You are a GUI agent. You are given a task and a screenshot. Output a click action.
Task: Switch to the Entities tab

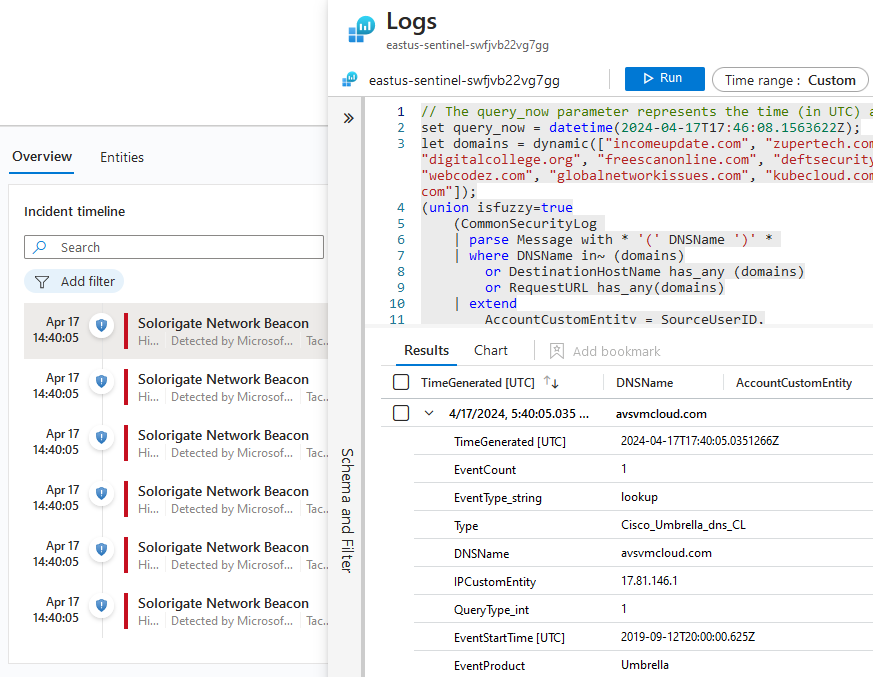(121, 158)
